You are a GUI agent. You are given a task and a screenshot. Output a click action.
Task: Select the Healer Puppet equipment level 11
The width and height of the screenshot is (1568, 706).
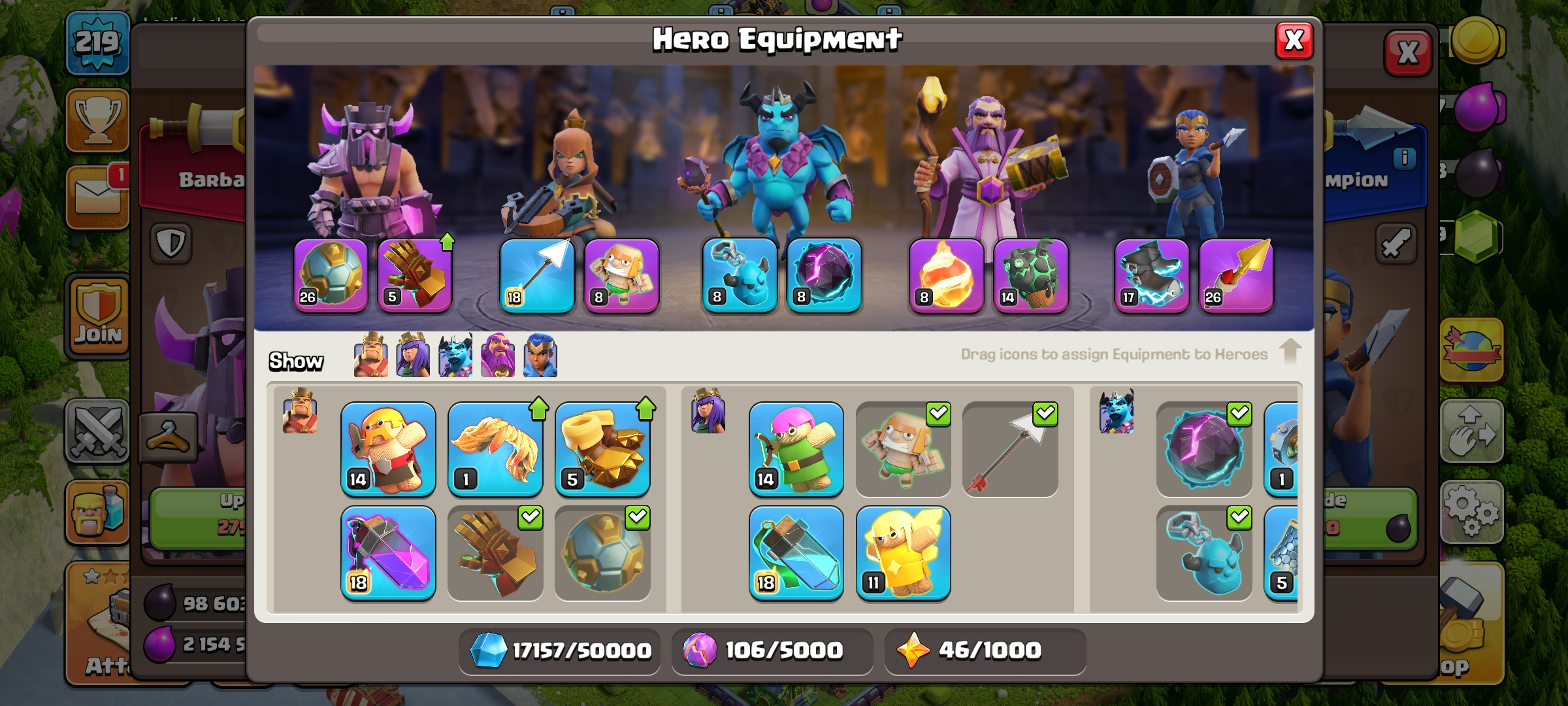point(903,553)
